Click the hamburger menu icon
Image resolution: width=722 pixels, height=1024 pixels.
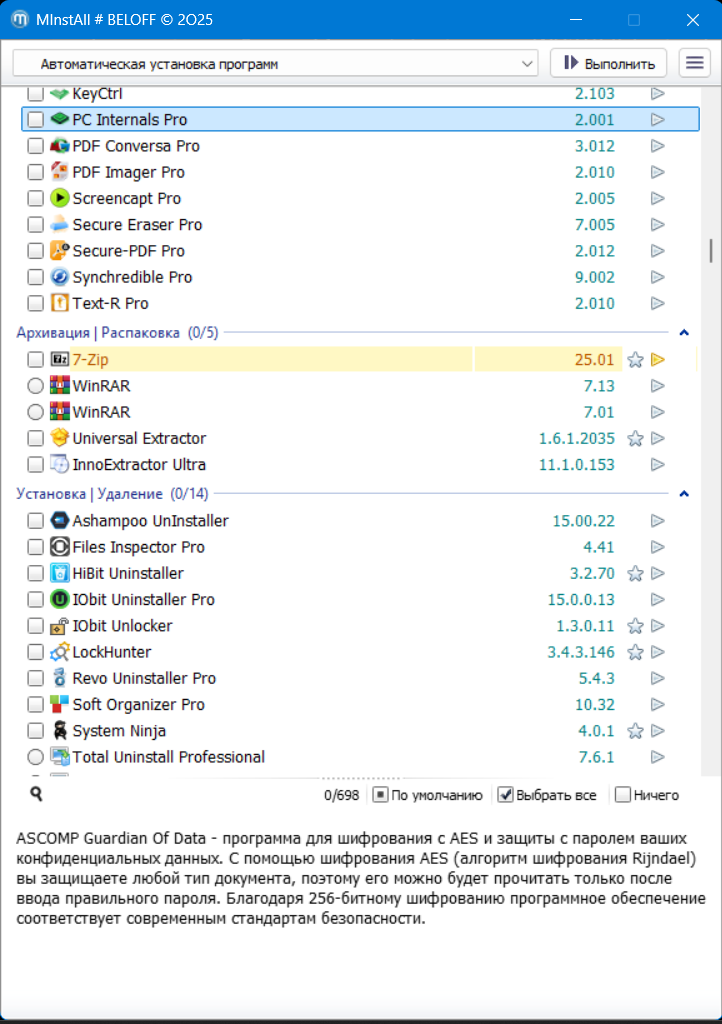click(x=694, y=63)
